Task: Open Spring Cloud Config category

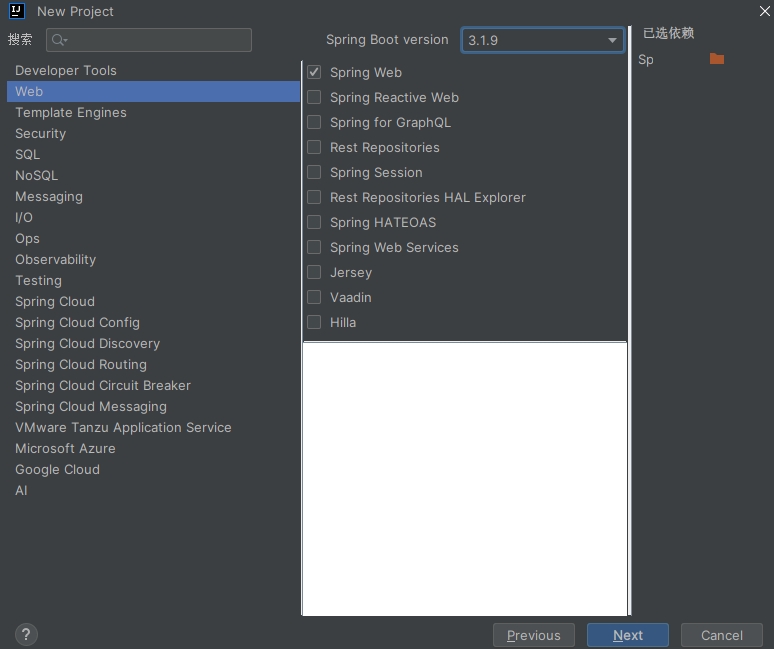Action: tap(153, 323)
